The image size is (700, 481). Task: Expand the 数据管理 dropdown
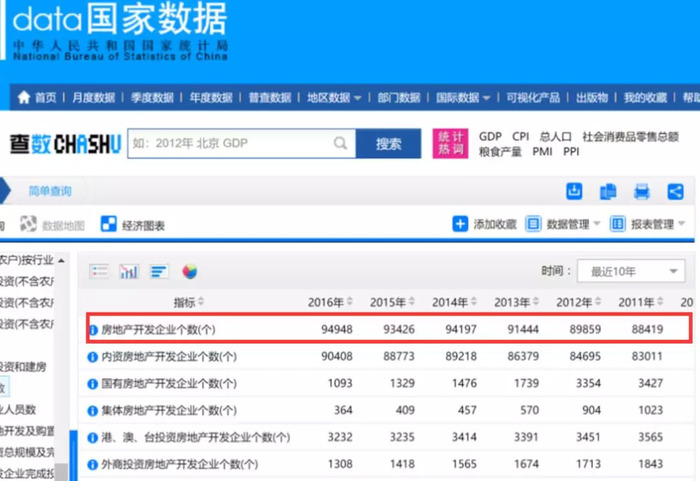(x=562, y=224)
